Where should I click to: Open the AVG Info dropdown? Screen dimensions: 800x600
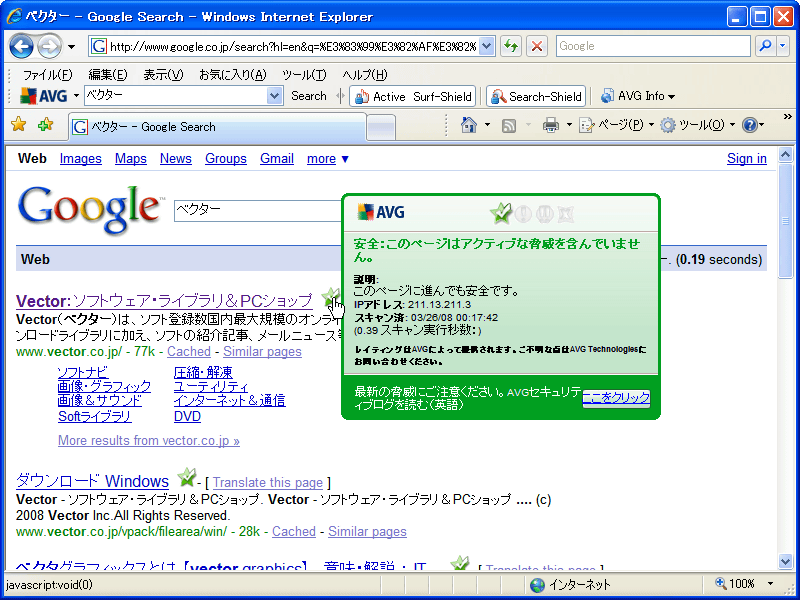(638, 96)
